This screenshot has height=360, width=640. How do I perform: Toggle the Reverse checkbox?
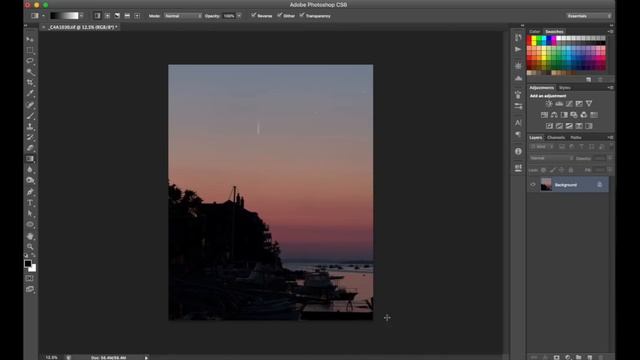tap(253, 15)
